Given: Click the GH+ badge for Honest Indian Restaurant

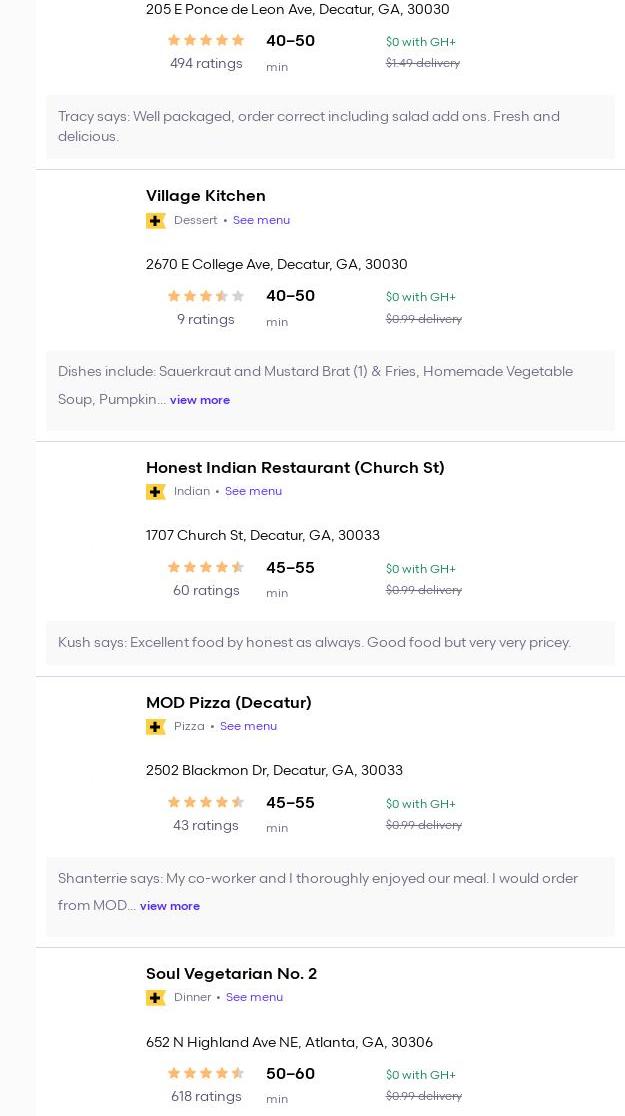Looking at the screenshot, I should (155, 492).
